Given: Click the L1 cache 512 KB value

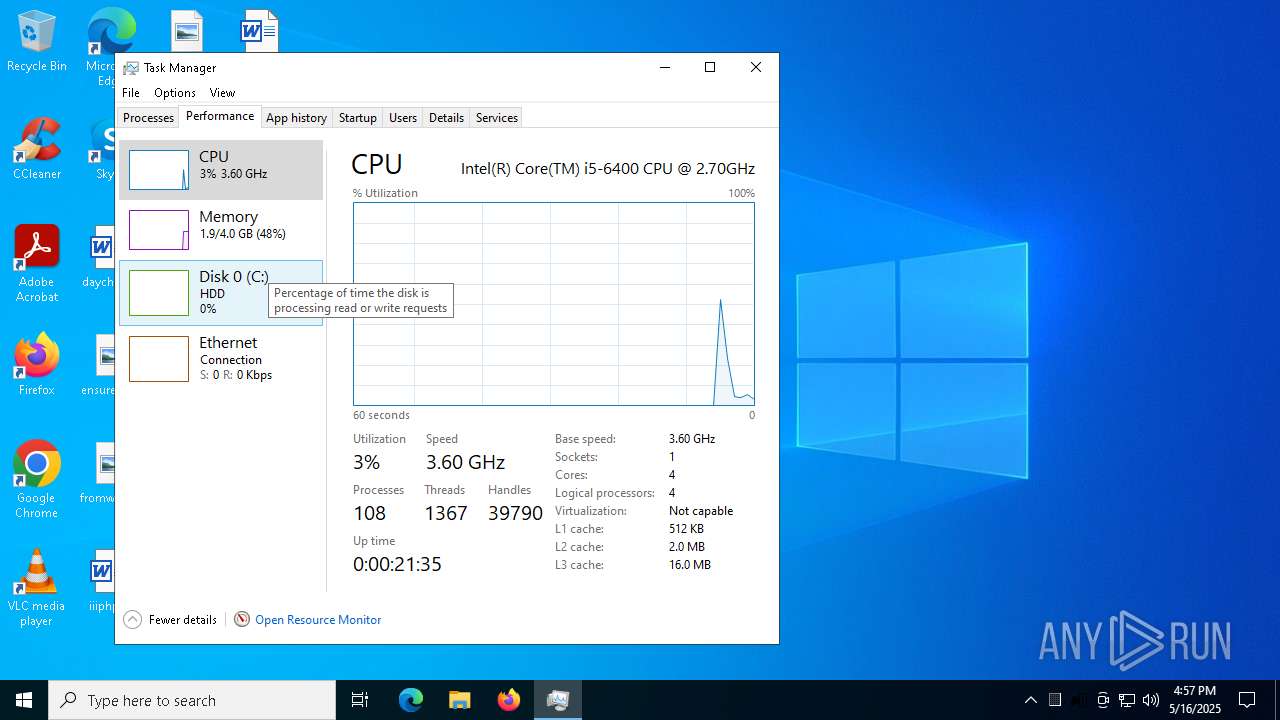Looking at the screenshot, I should coord(686,529).
